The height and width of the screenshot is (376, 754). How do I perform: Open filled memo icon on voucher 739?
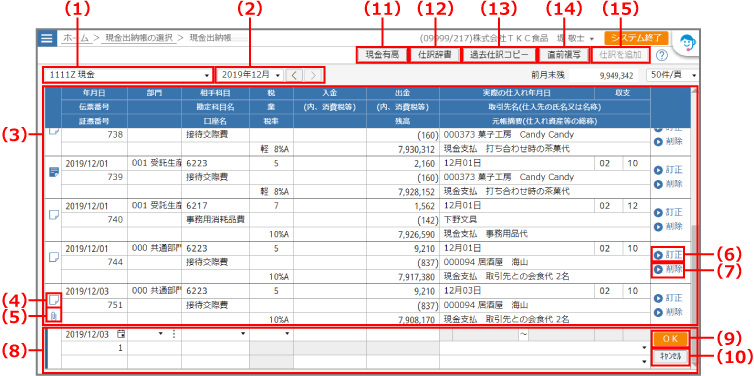pos(54,172)
